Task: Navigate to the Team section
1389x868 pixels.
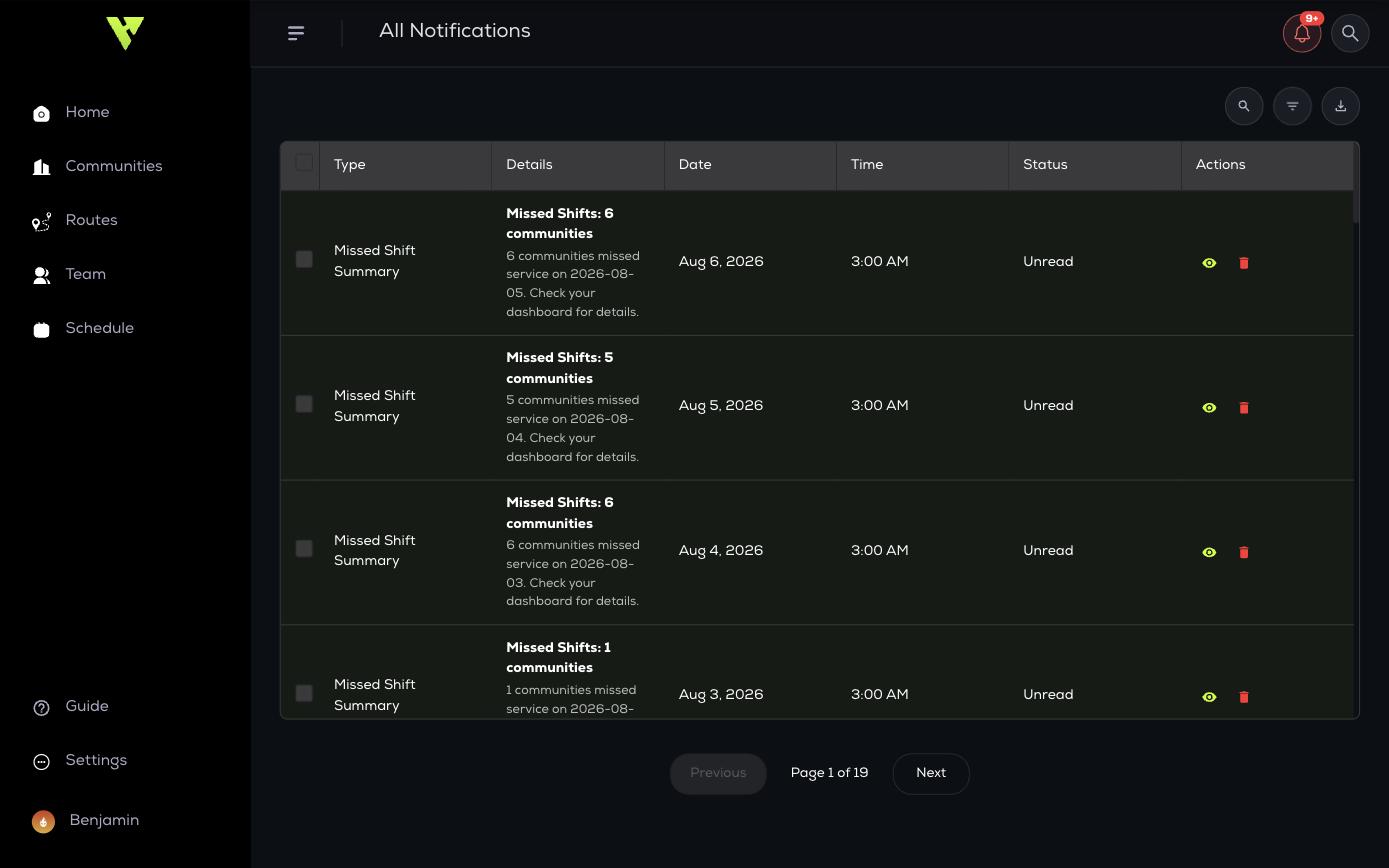Action: 69,275
